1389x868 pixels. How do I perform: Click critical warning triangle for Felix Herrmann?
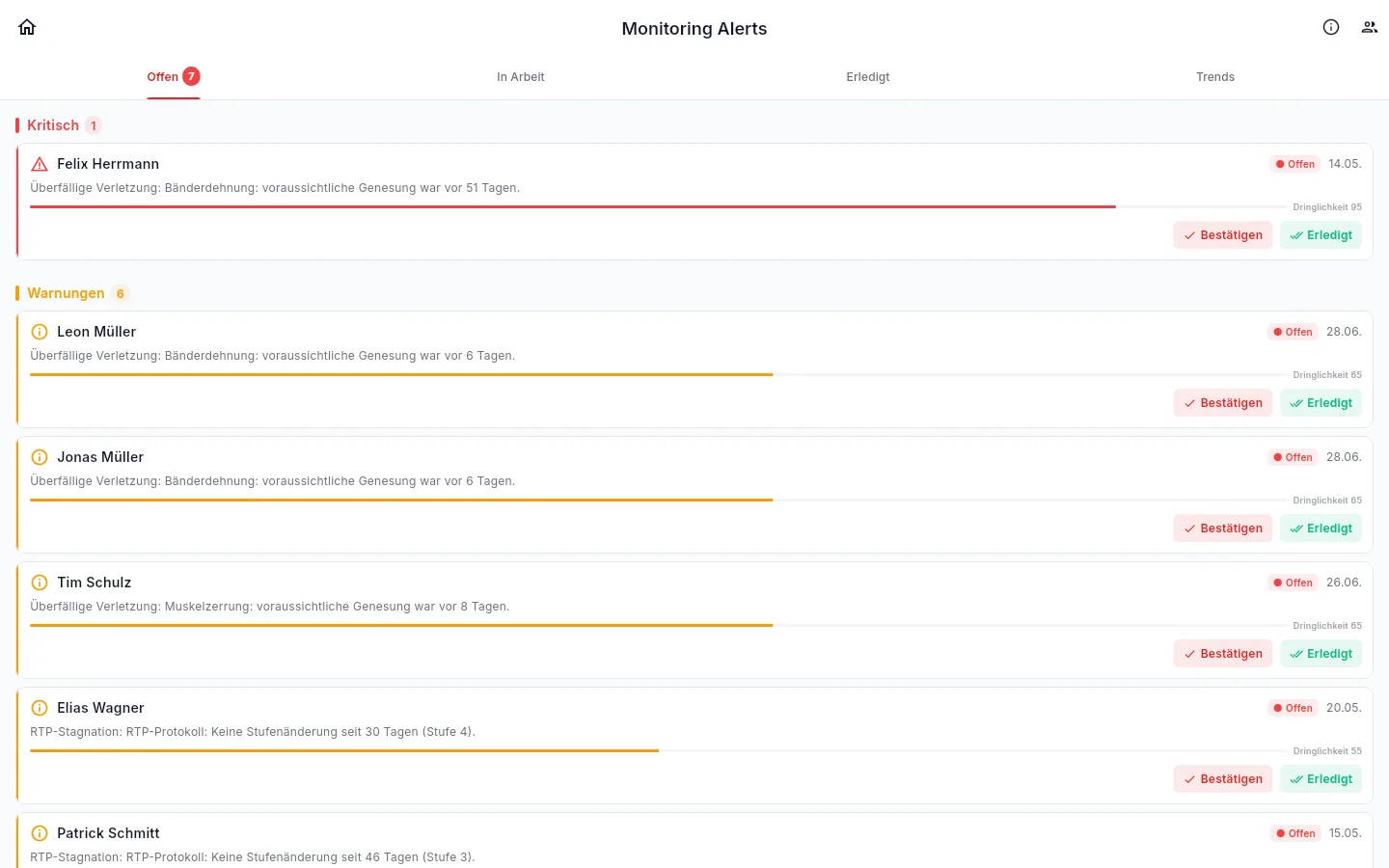coord(40,164)
